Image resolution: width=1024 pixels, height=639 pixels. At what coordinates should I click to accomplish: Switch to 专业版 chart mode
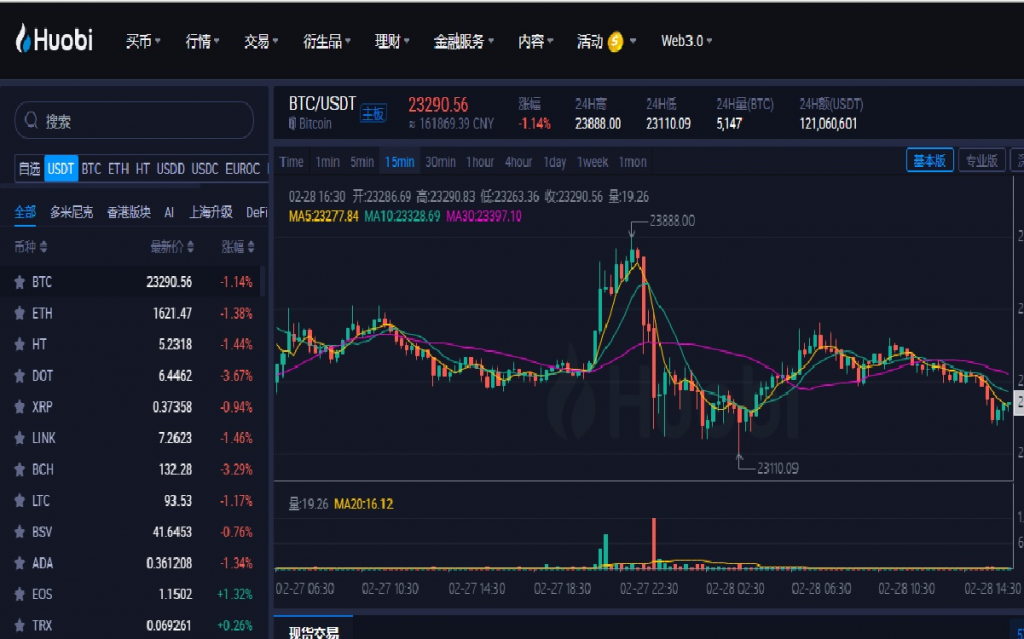(981, 160)
